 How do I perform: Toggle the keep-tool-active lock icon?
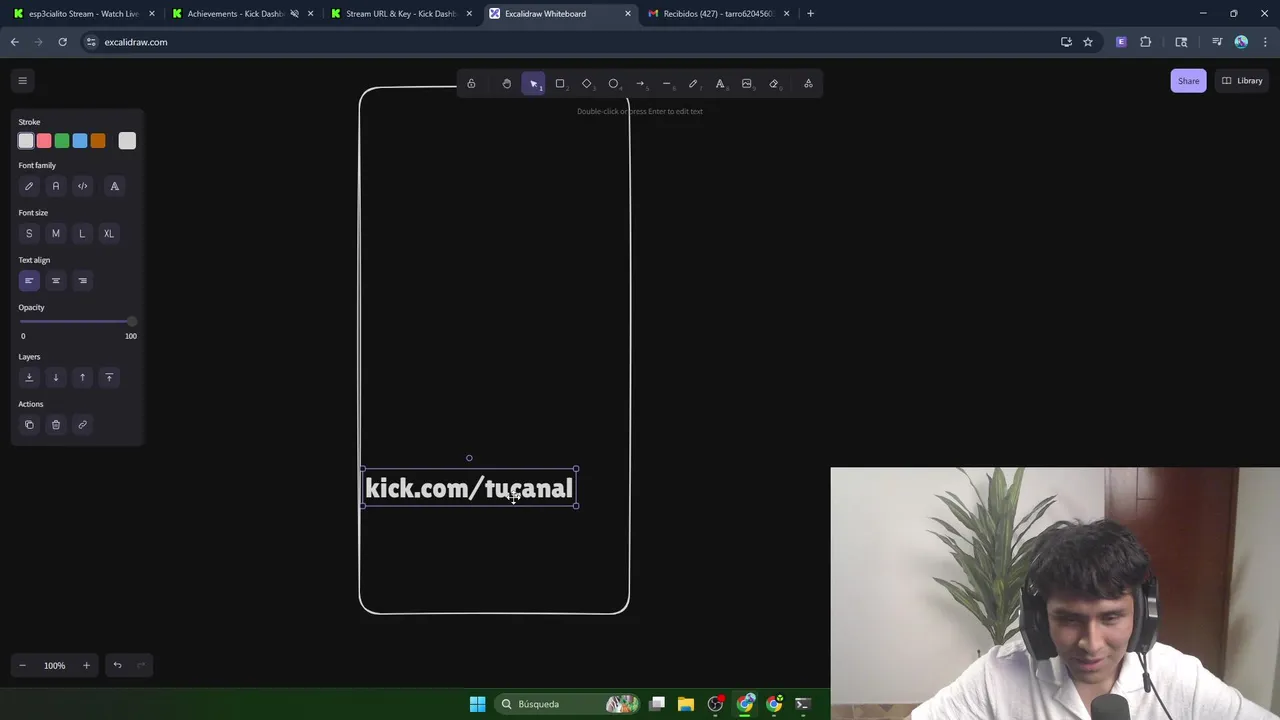click(471, 84)
